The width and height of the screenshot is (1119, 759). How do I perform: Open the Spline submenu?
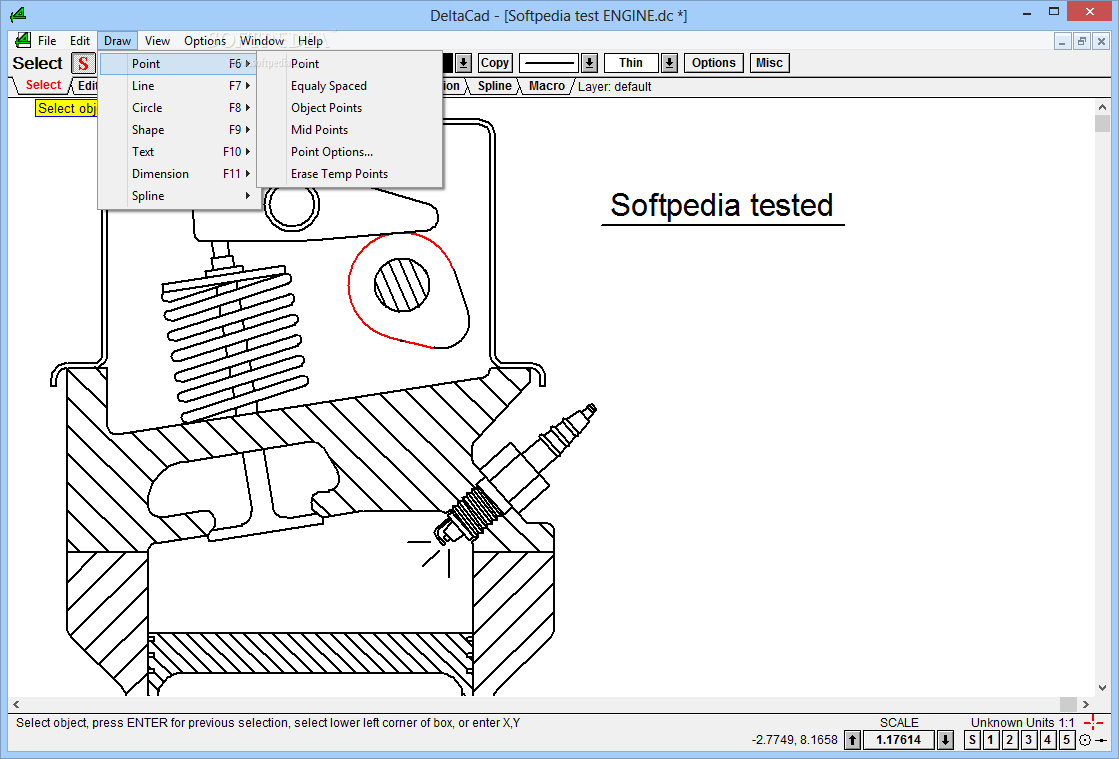178,196
